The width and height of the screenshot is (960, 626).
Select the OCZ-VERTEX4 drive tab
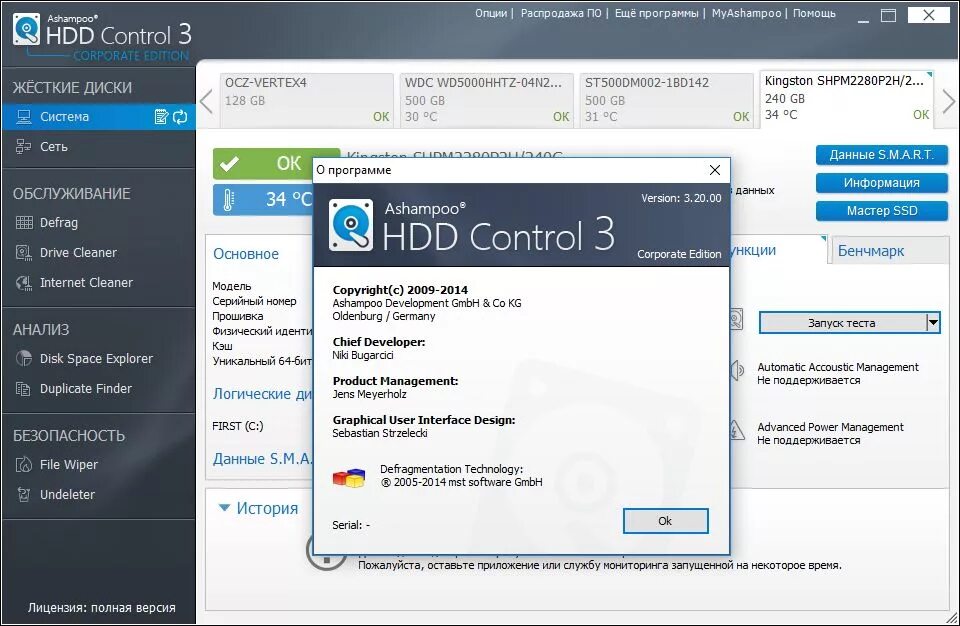(306, 100)
